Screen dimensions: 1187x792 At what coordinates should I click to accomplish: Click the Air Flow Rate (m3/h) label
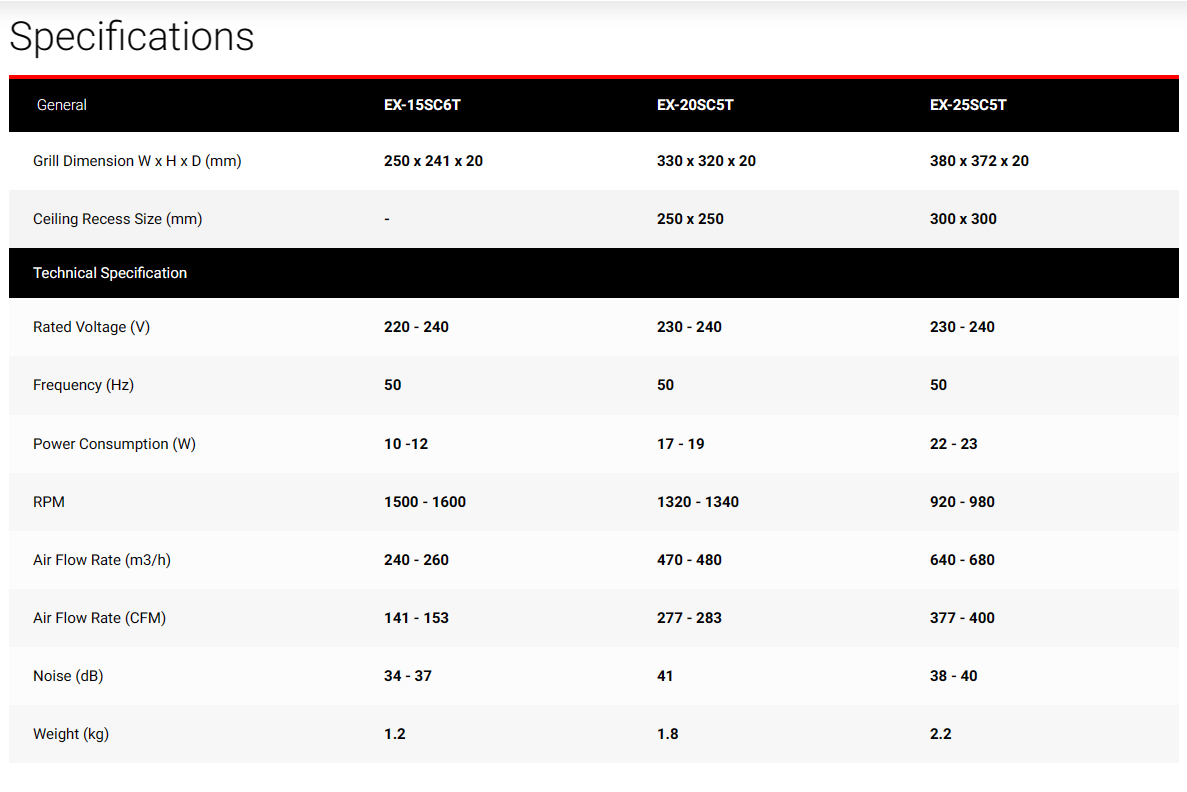(x=102, y=560)
